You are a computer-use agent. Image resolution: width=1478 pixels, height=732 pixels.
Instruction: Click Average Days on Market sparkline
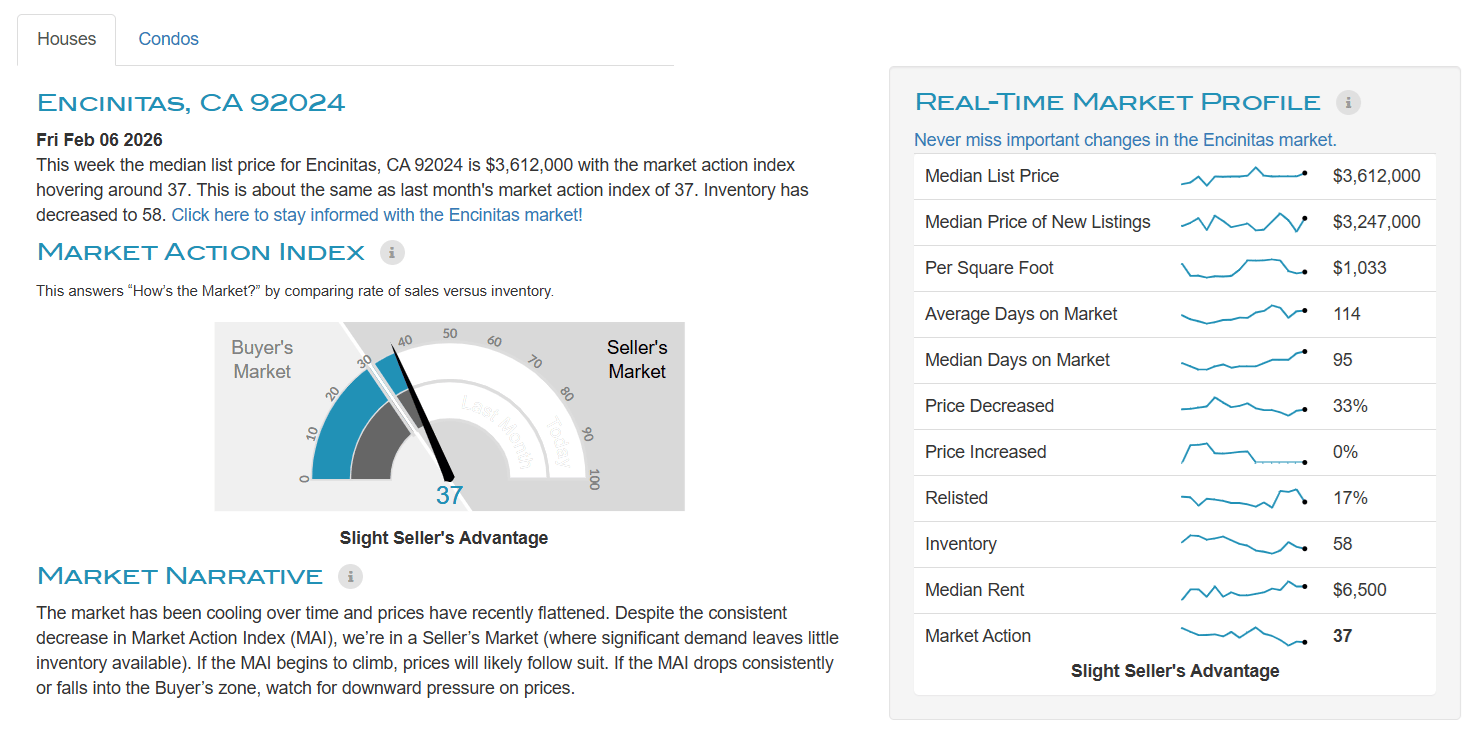(1244, 314)
